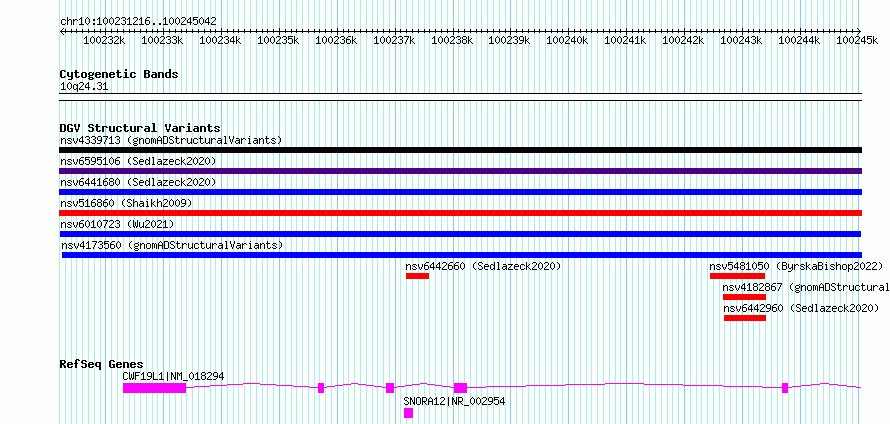The image size is (890, 424).
Task: Click the red nsv6442960 variant bar
Action: click(745, 318)
